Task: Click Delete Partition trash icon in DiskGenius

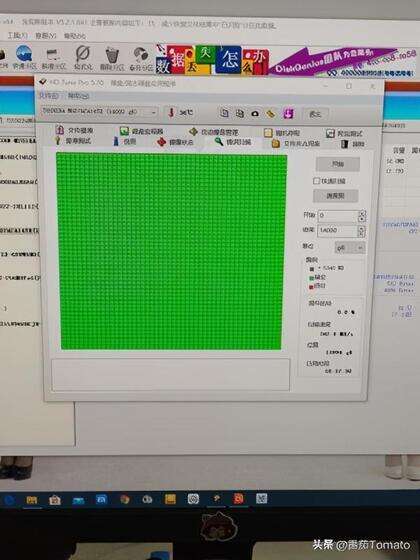Action: (x=112, y=59)
